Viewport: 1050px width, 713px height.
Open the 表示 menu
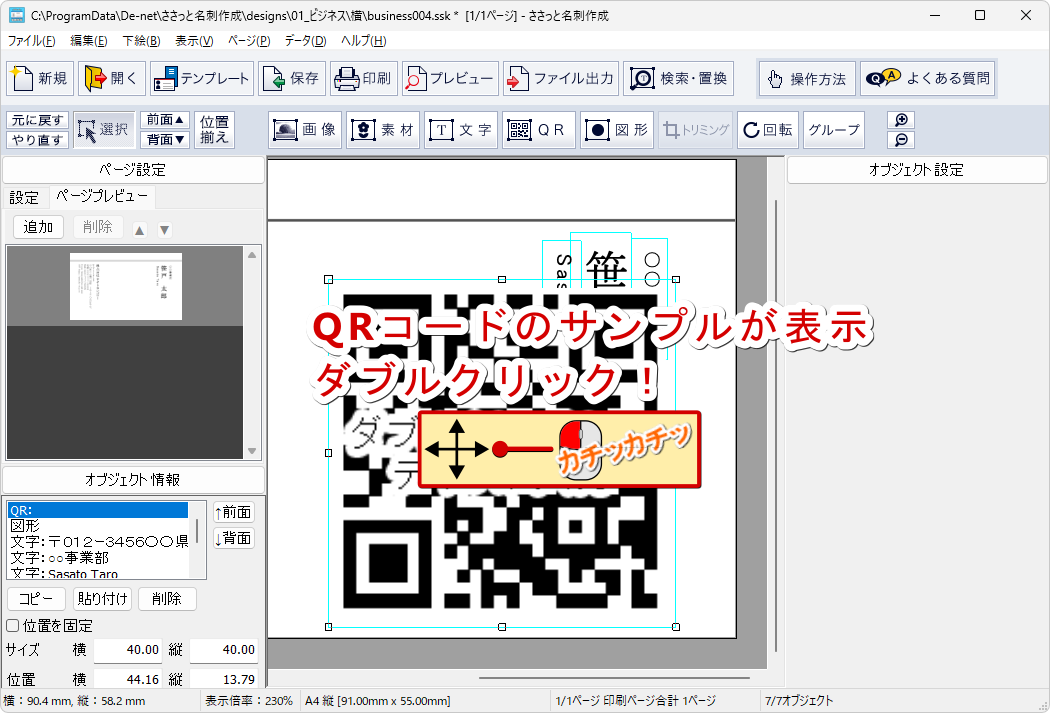[x=194, y=41]
